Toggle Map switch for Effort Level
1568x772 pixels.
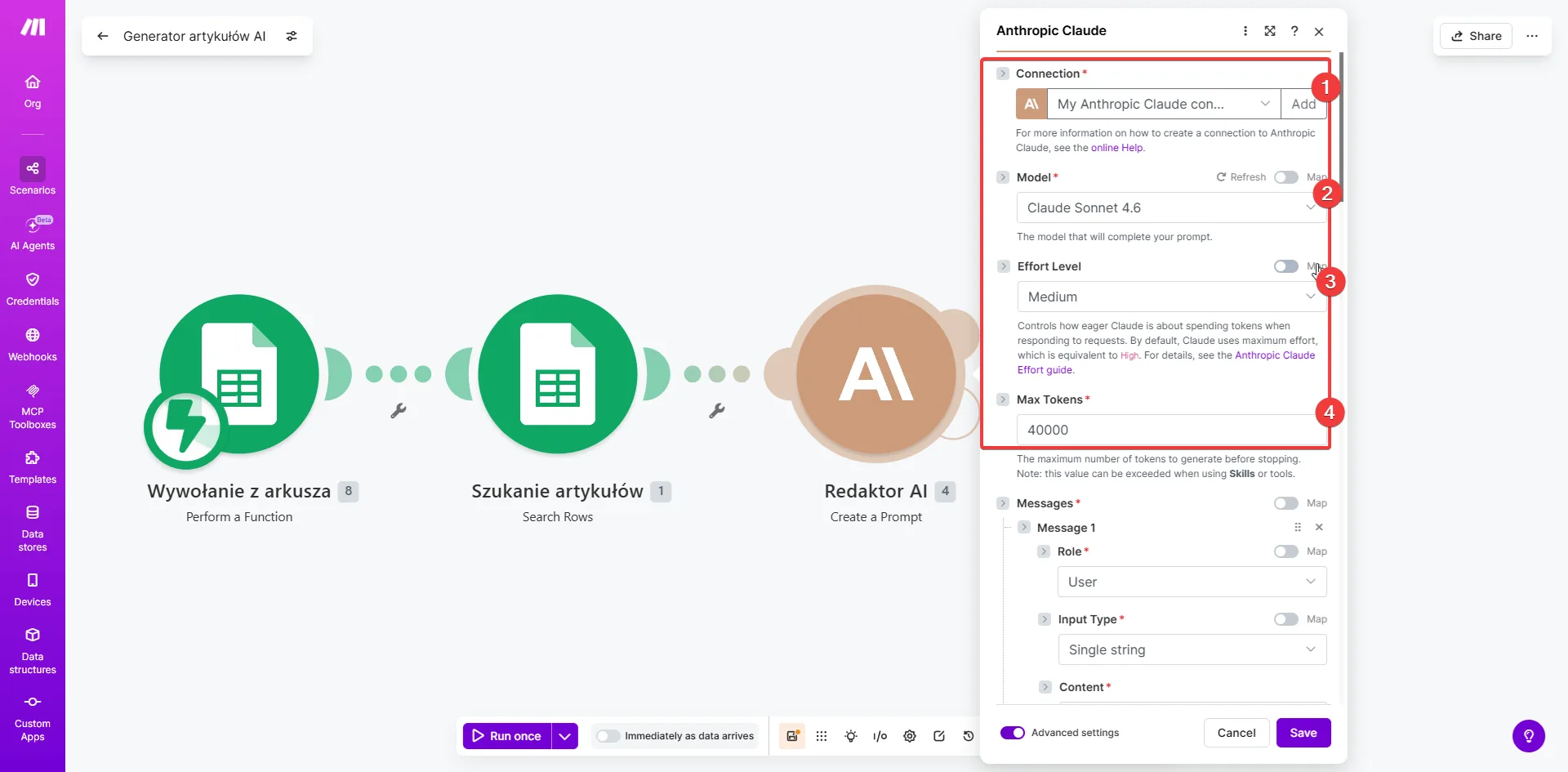pos(1286,266)
